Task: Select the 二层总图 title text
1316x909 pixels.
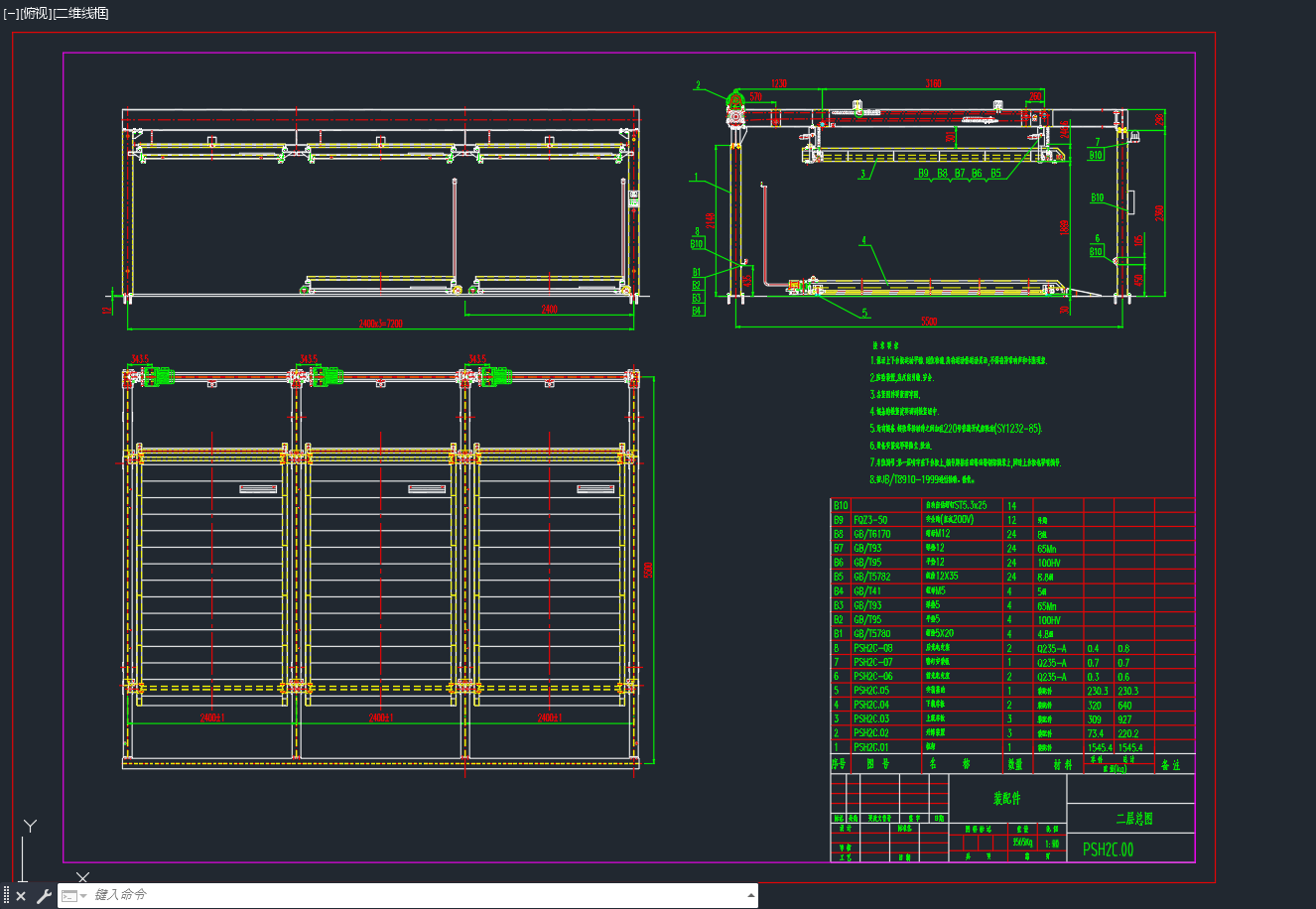Action: [x=1133, y=819]
